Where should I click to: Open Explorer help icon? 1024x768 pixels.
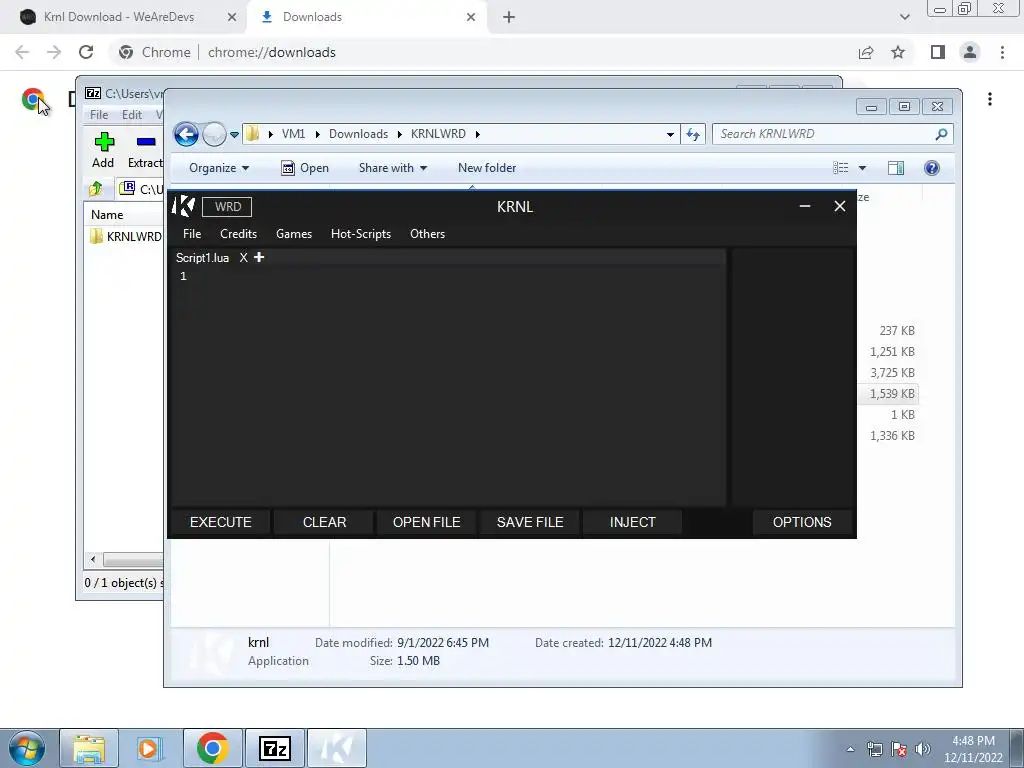pos(932,168)
